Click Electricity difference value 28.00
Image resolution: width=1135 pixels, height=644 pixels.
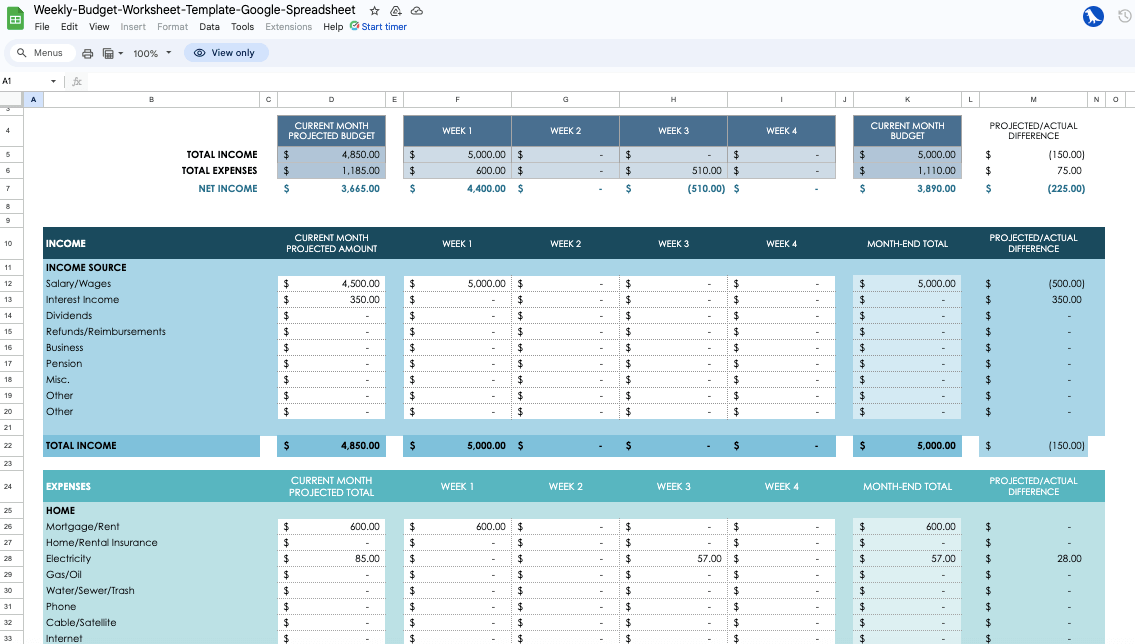1033,559
